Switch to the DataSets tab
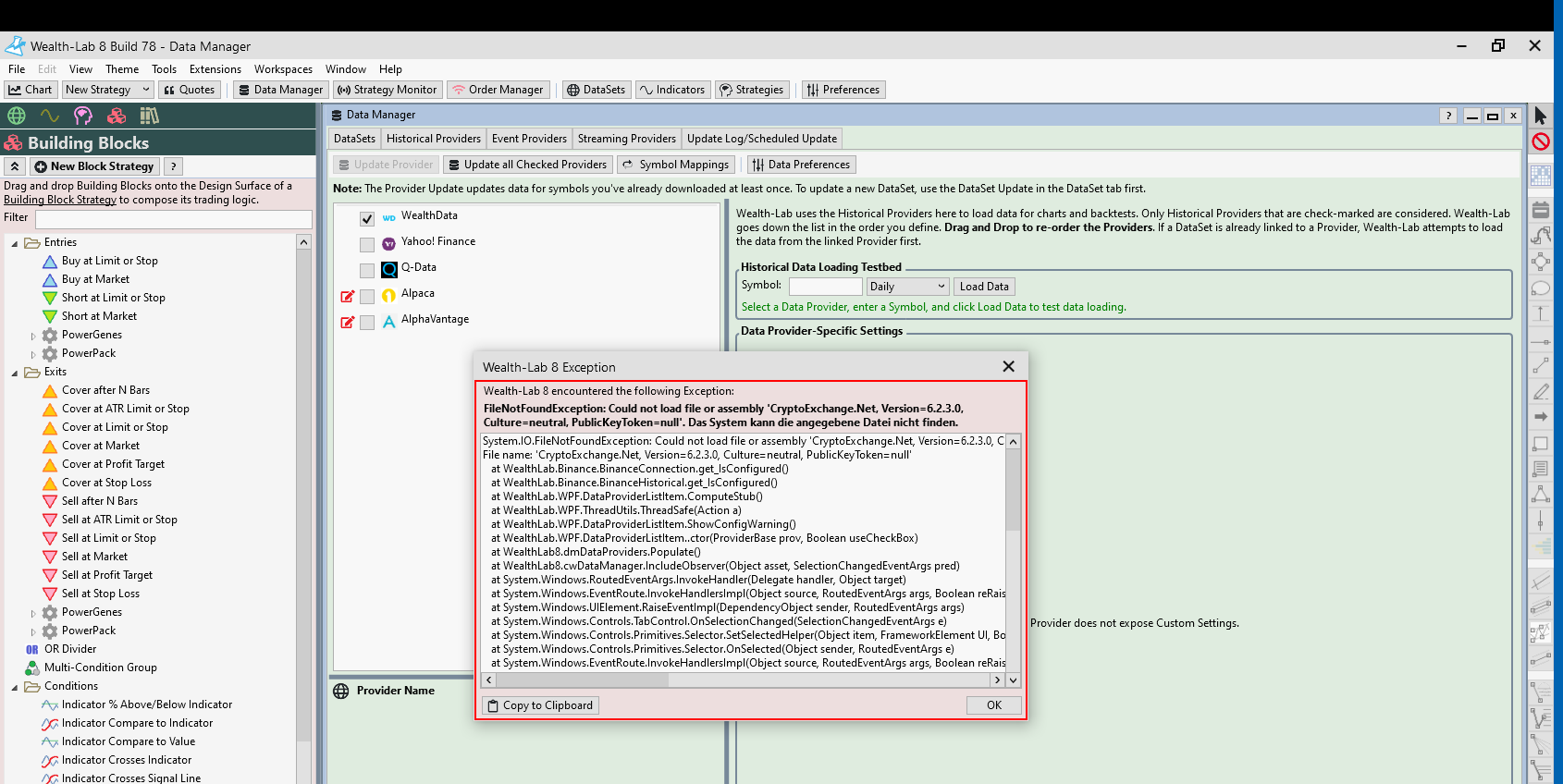1563x784 pixels. click(354, 139)
